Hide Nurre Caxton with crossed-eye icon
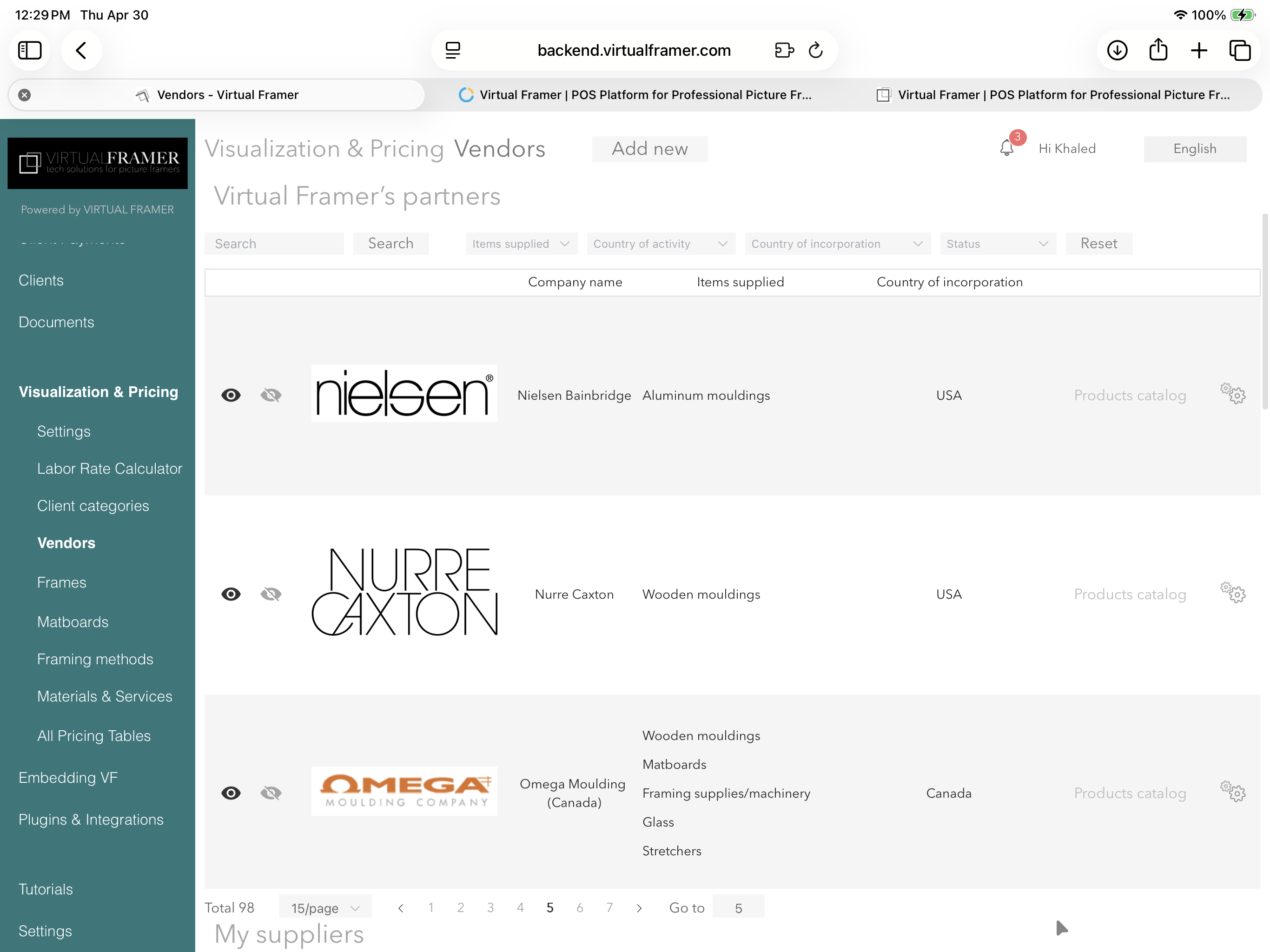This screenshot has width=1270, height=952. 271,594
